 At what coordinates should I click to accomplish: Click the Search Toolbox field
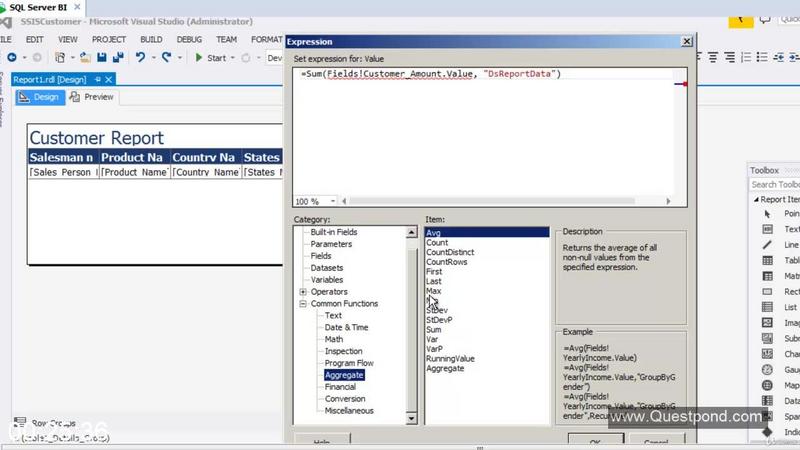774,184
